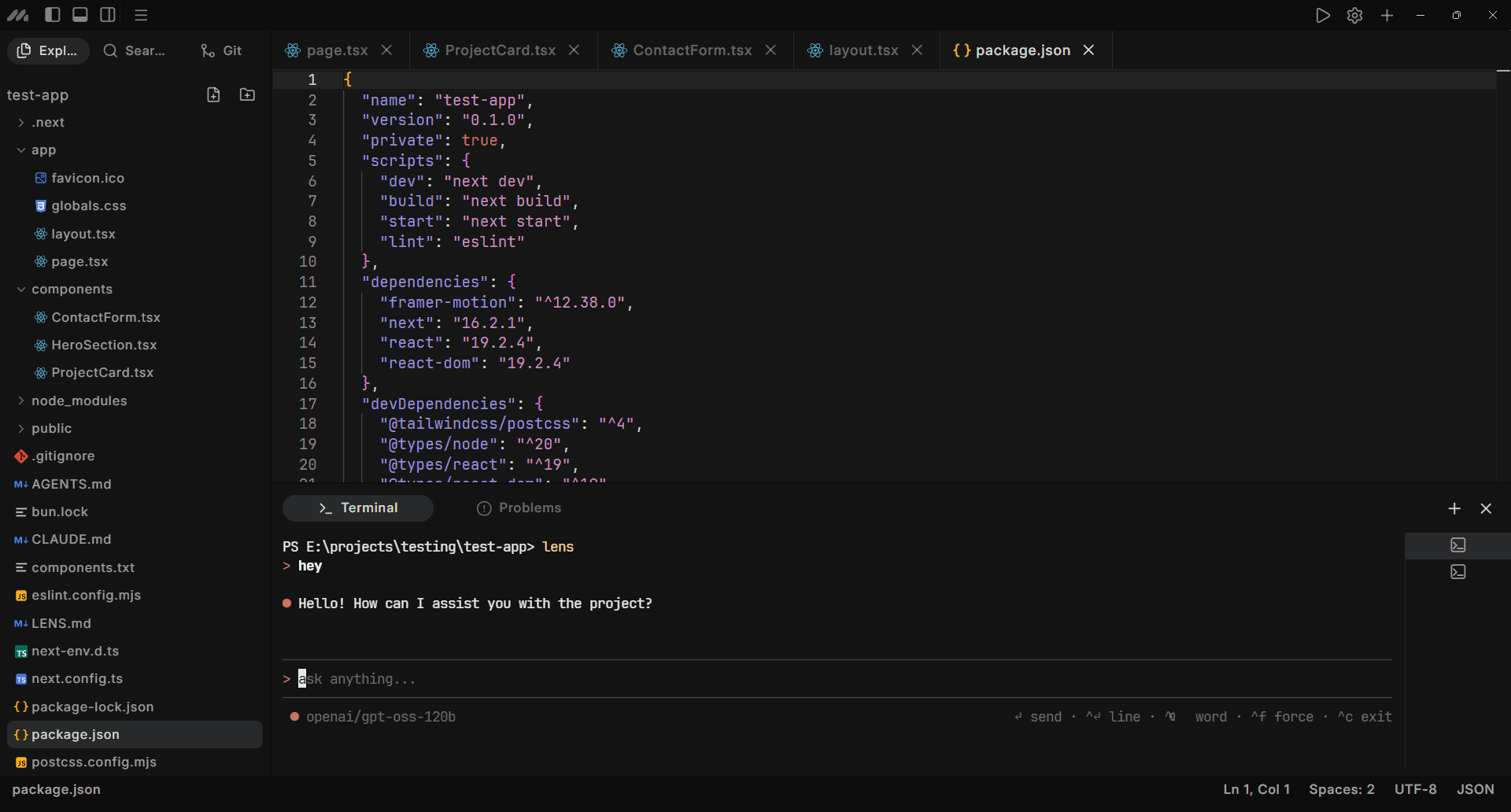Open settings via the gear icon
This screenshot has width=1511, height=812.
[1354, 16]
